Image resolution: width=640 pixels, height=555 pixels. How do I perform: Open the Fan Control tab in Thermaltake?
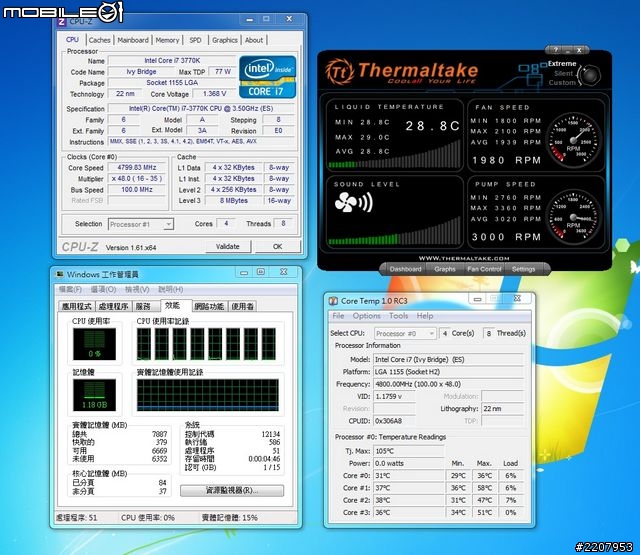(x=484, y=269)
